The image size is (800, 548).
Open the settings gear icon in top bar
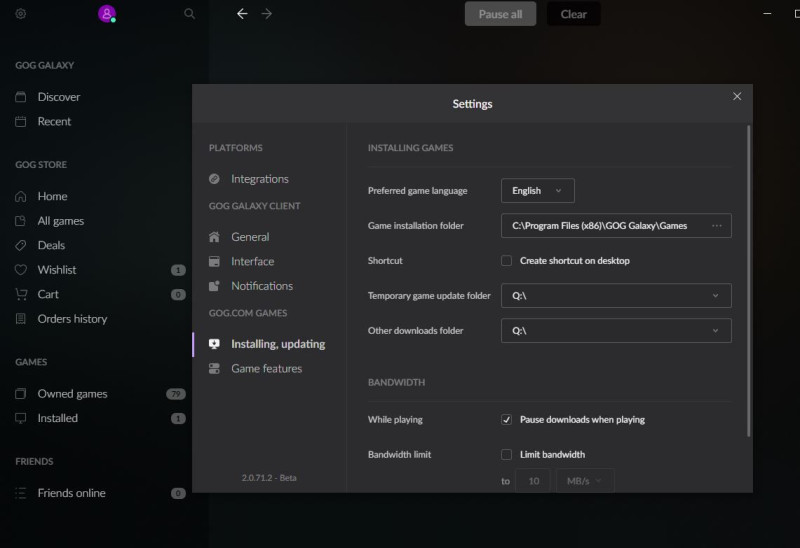click(x=21, y=14)
